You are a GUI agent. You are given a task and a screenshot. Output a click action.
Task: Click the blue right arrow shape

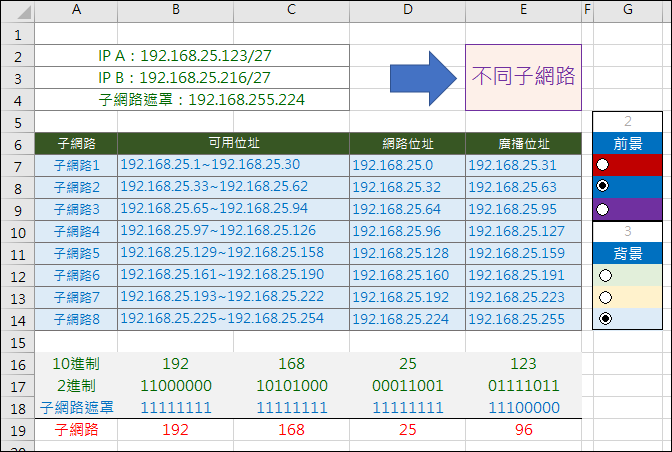click(x=423, y=78)
